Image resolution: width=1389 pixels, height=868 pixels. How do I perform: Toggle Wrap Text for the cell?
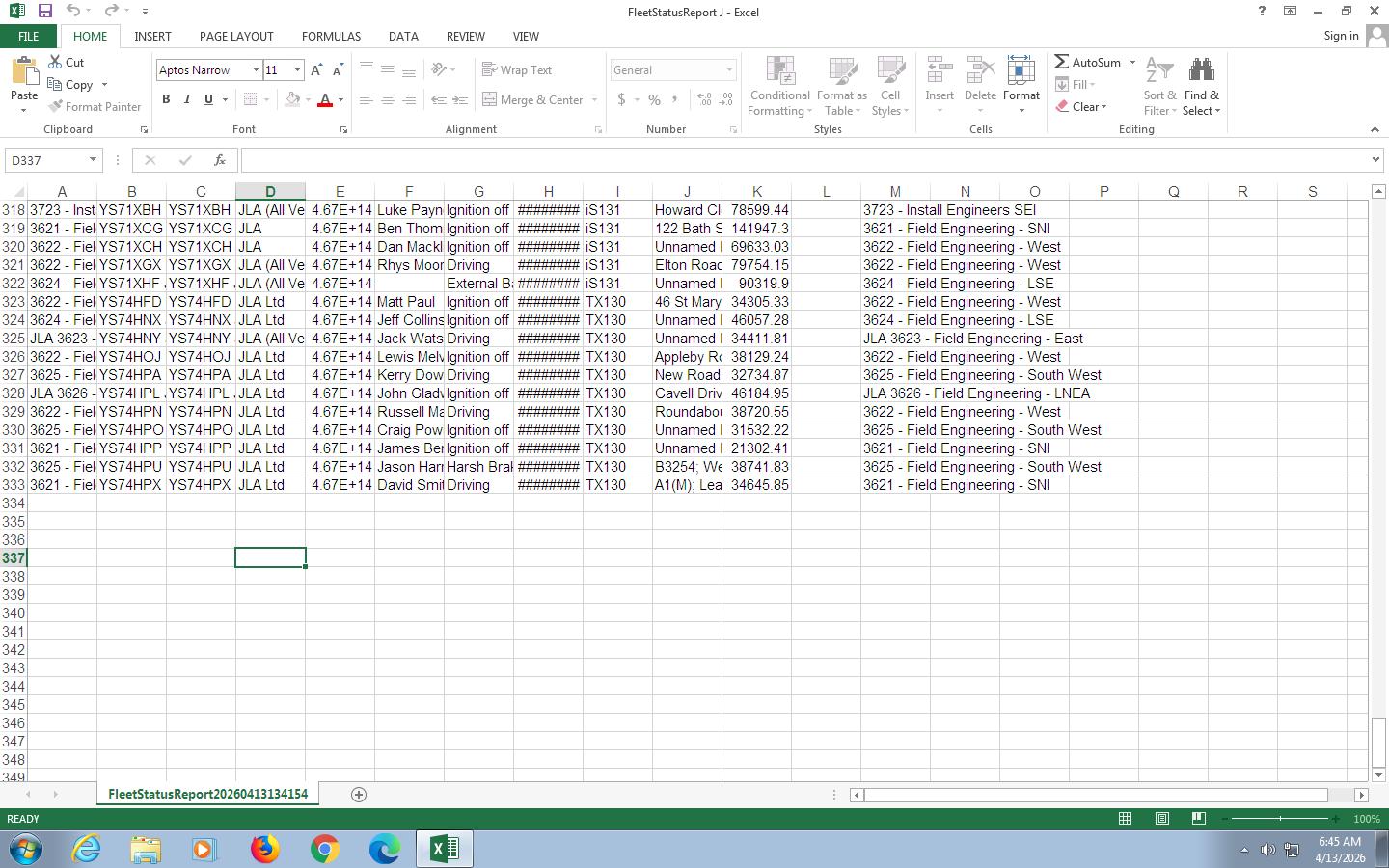(517, 70)
